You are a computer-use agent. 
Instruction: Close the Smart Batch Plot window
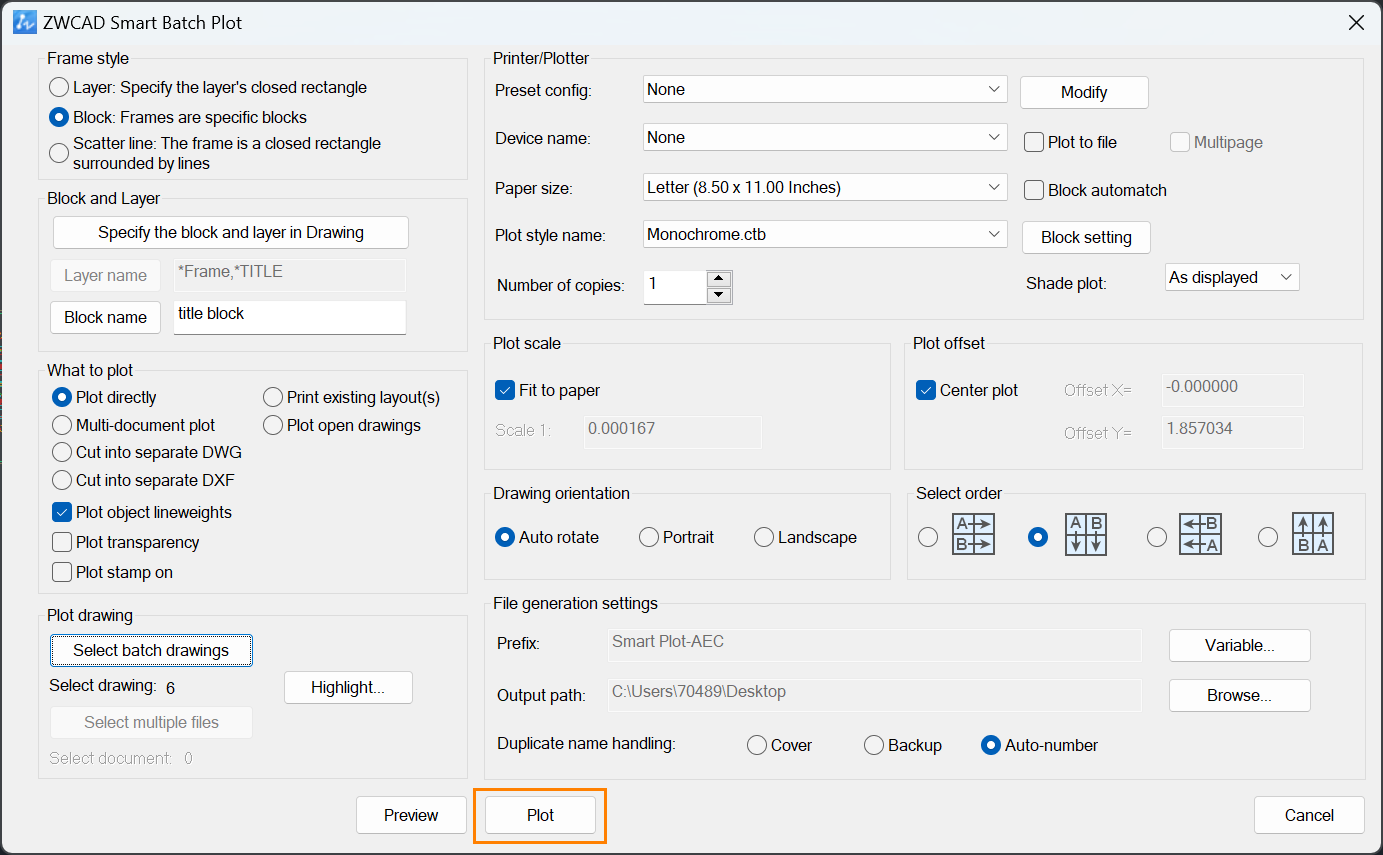coord(1356,22)
